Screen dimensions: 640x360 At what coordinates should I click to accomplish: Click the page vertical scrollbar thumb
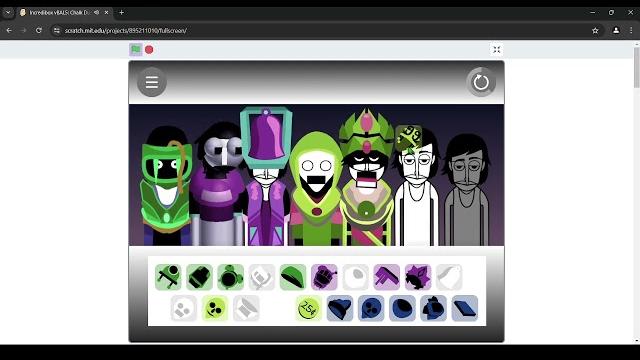(x=636, y=67)
